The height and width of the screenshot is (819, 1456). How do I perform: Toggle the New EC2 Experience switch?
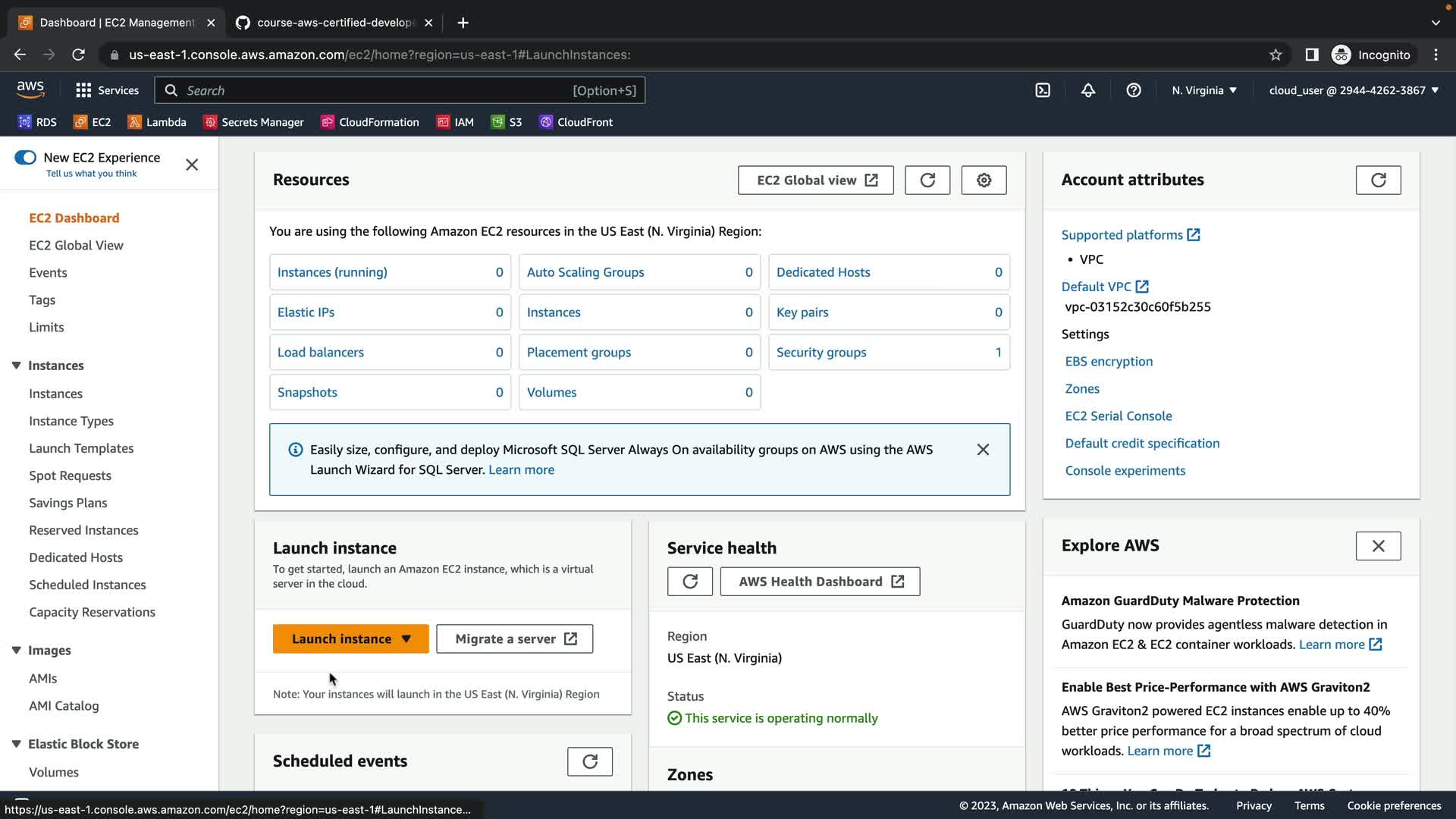(25, 158)
